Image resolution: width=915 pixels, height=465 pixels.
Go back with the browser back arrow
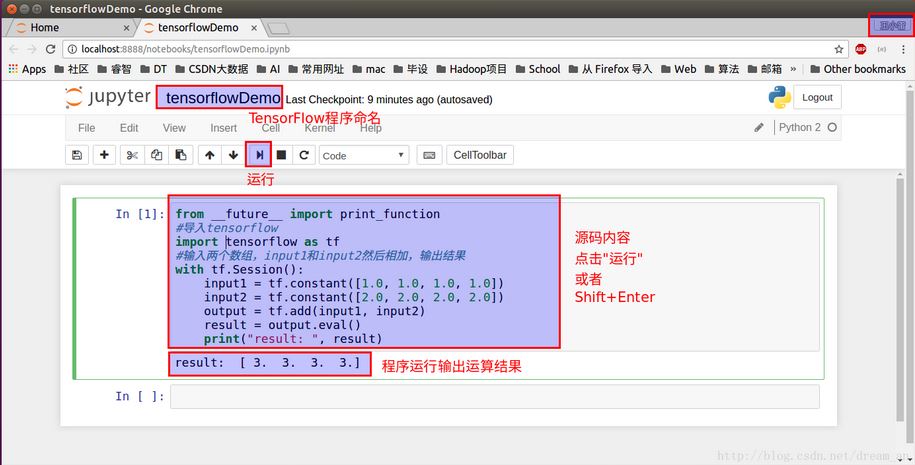(14, 49)
